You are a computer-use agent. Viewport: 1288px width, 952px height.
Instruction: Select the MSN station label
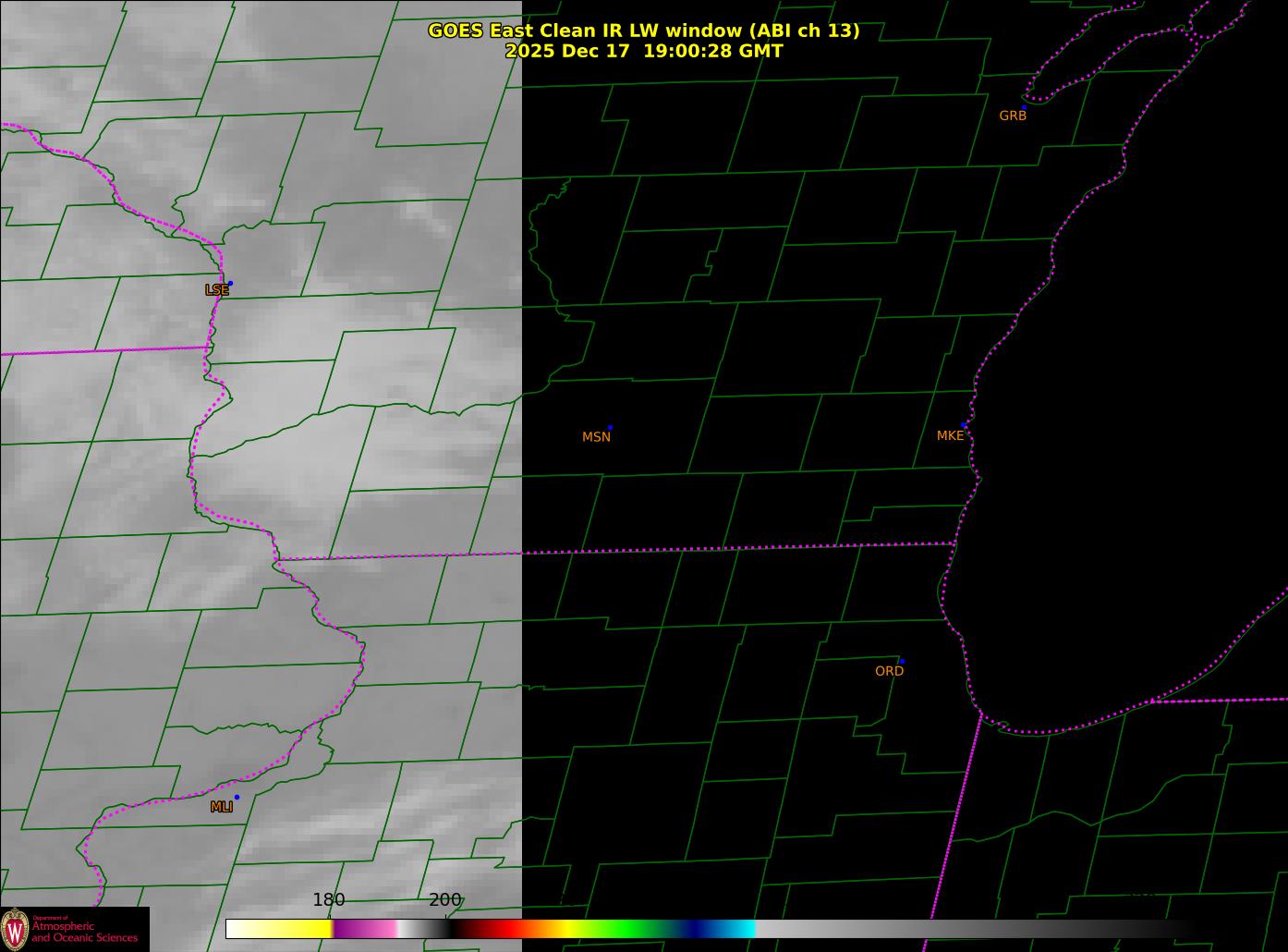596,437
